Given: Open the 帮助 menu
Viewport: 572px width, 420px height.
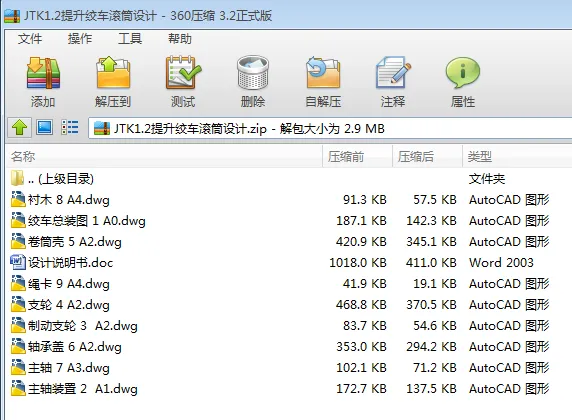Looking at the screenshot, I should 179,38.
